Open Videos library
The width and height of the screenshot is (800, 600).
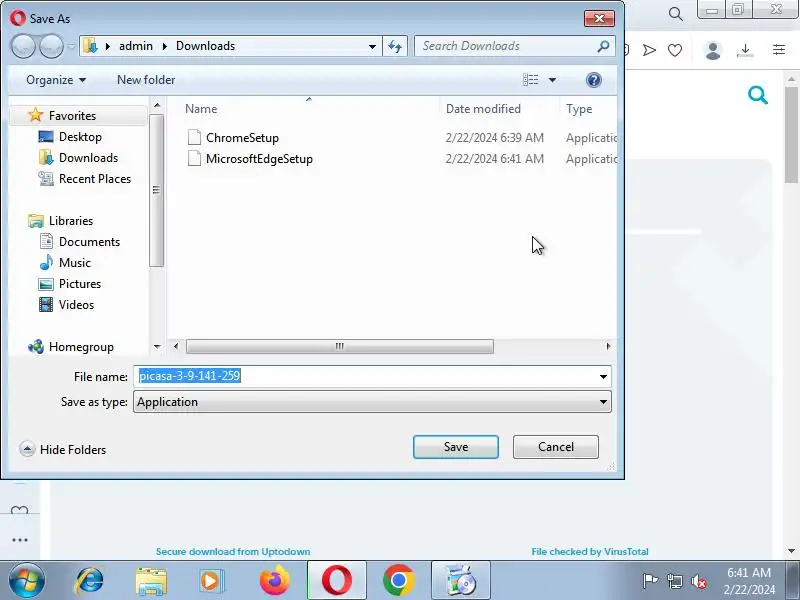(76, 305)
